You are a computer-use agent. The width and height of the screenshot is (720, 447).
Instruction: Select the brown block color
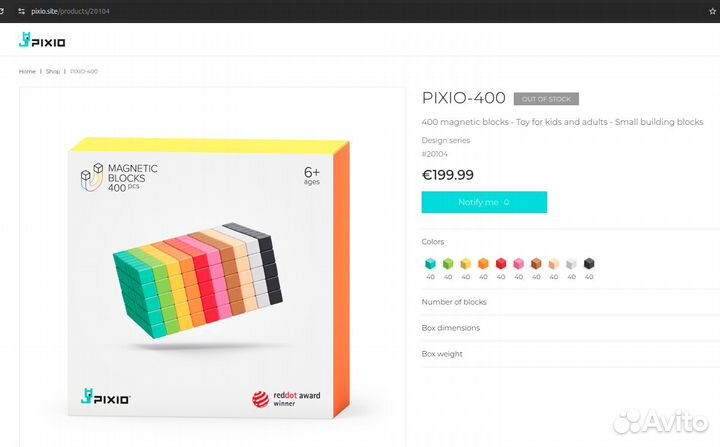coord(536,264)
